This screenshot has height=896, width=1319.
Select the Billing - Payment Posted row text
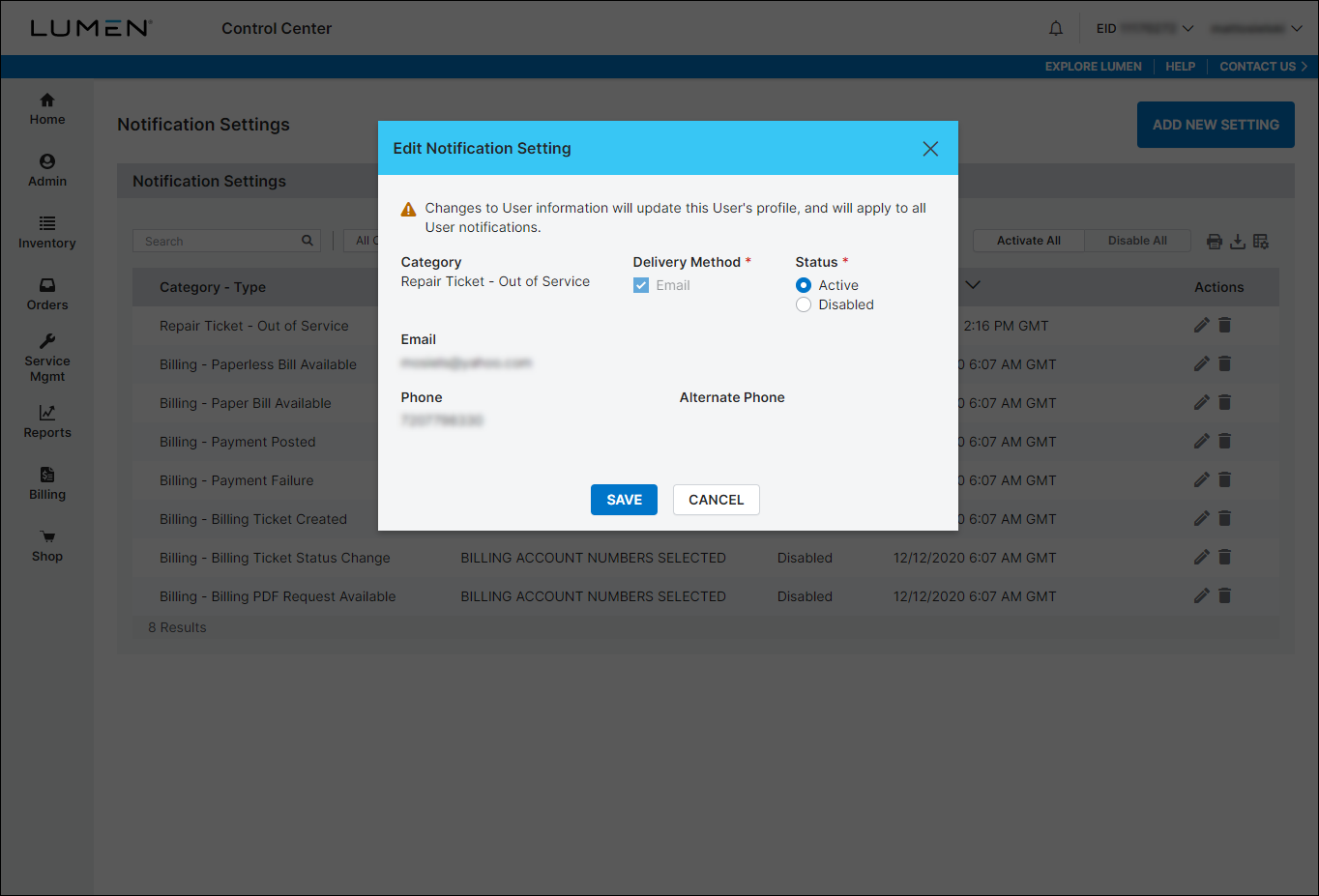click(238, 442)
